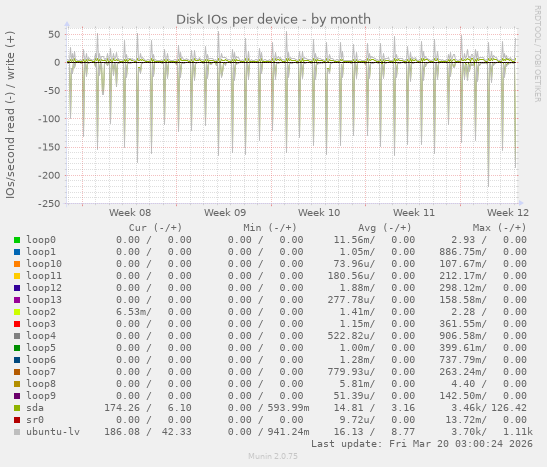Click the 'loop8' legend label
Image resolution: width=547 pixels, height=467 pixels.
click(x=41, y=384)
